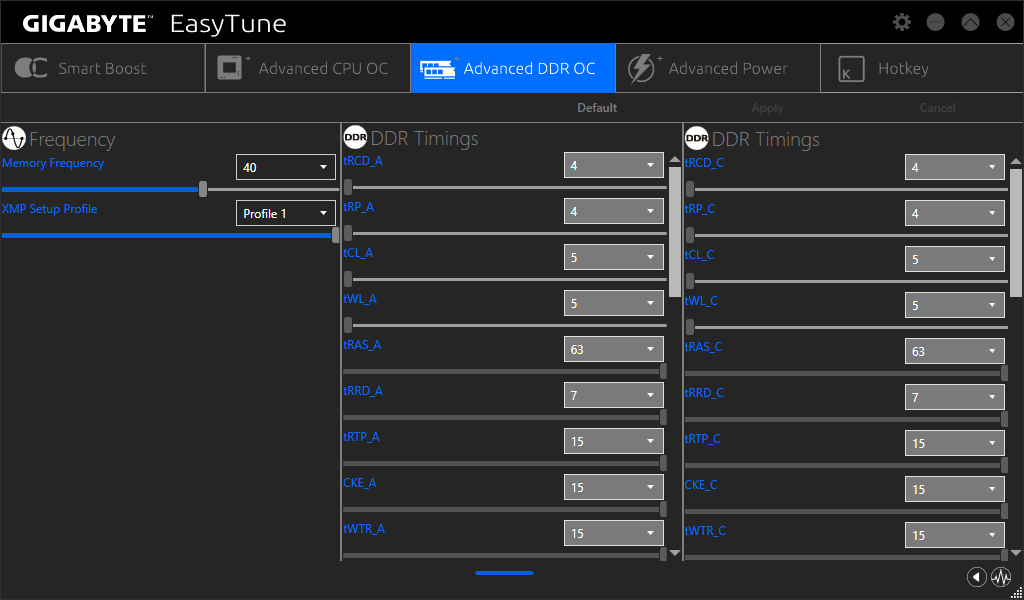1024x600 pixels.
Task: Switch to the Smart Boost tab
Action: pyautogui.click(x=103, y=68)
